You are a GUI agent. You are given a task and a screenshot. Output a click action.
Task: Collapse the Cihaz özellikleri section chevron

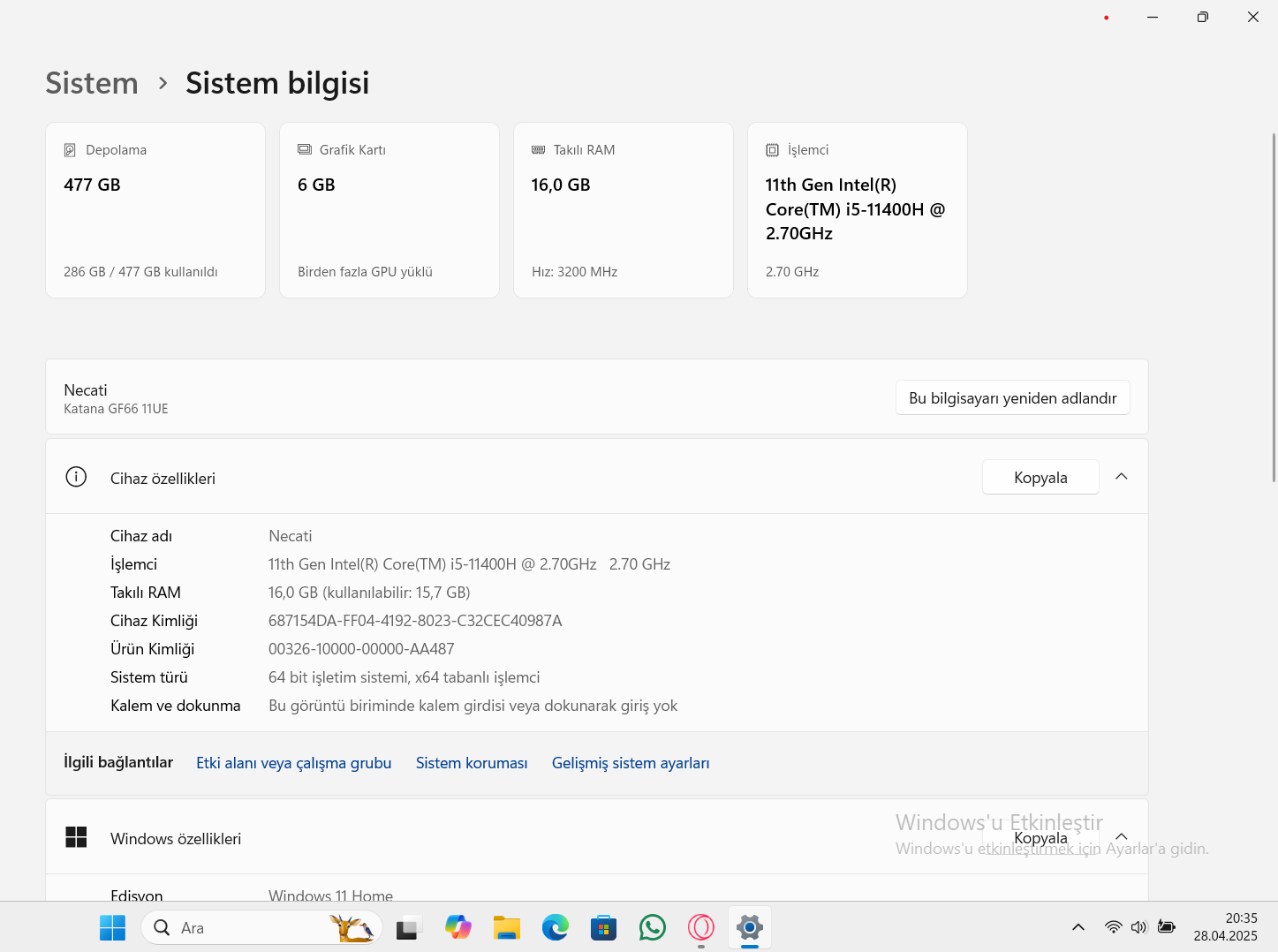[1122, 477]
